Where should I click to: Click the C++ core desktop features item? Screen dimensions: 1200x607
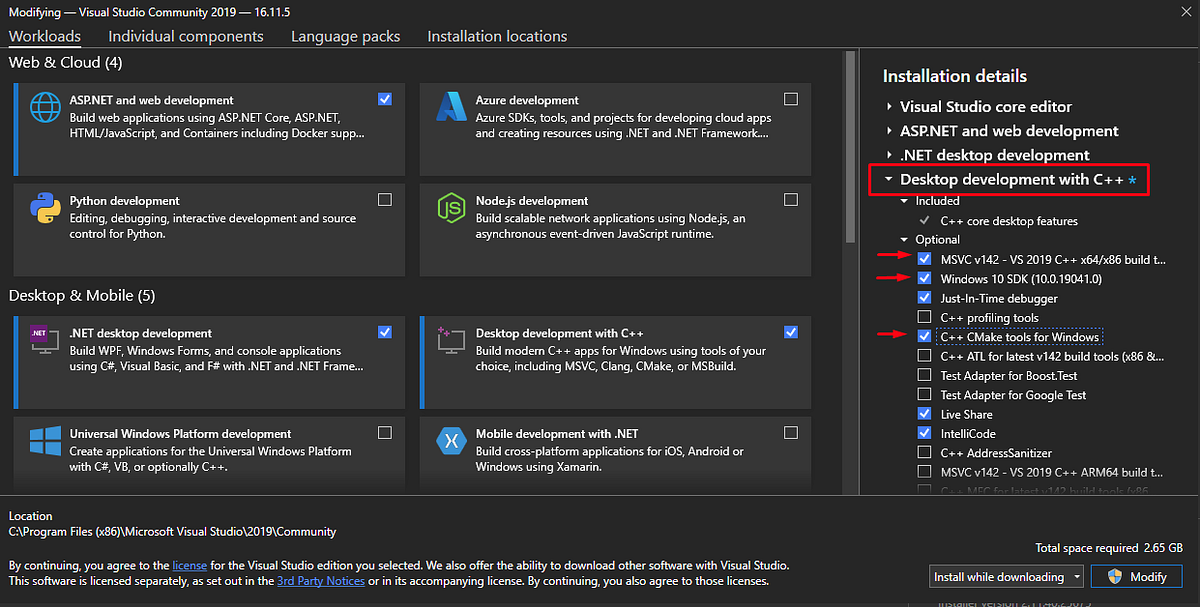[1009, 221]
